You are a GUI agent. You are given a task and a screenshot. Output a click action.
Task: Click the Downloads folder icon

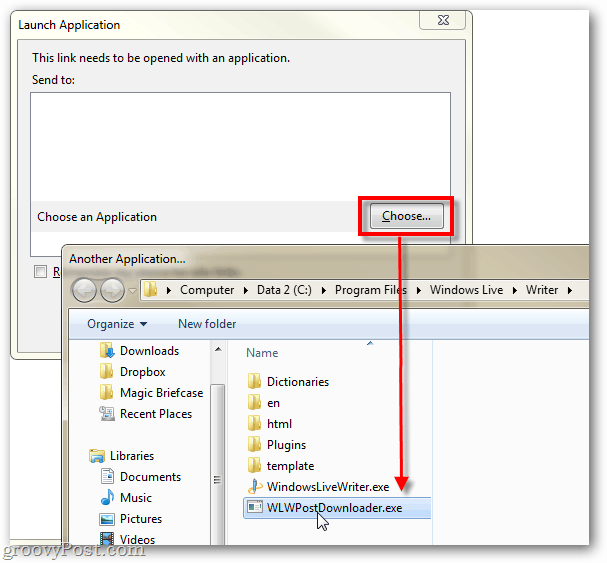(107, 350)
